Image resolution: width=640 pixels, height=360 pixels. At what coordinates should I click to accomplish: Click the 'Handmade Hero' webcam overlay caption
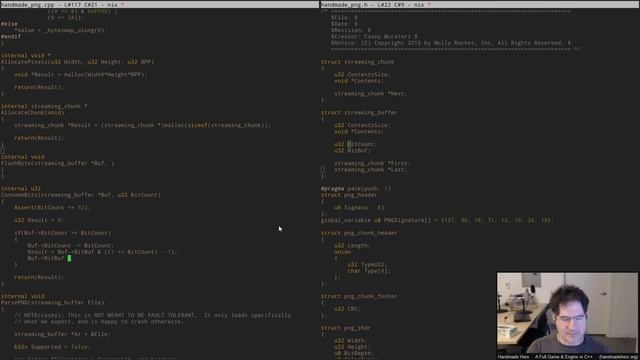point(513,357)
